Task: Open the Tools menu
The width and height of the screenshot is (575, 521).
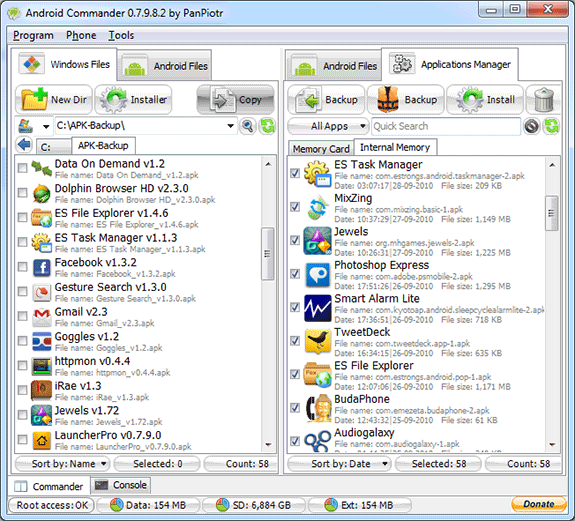Action: [121, 35]
